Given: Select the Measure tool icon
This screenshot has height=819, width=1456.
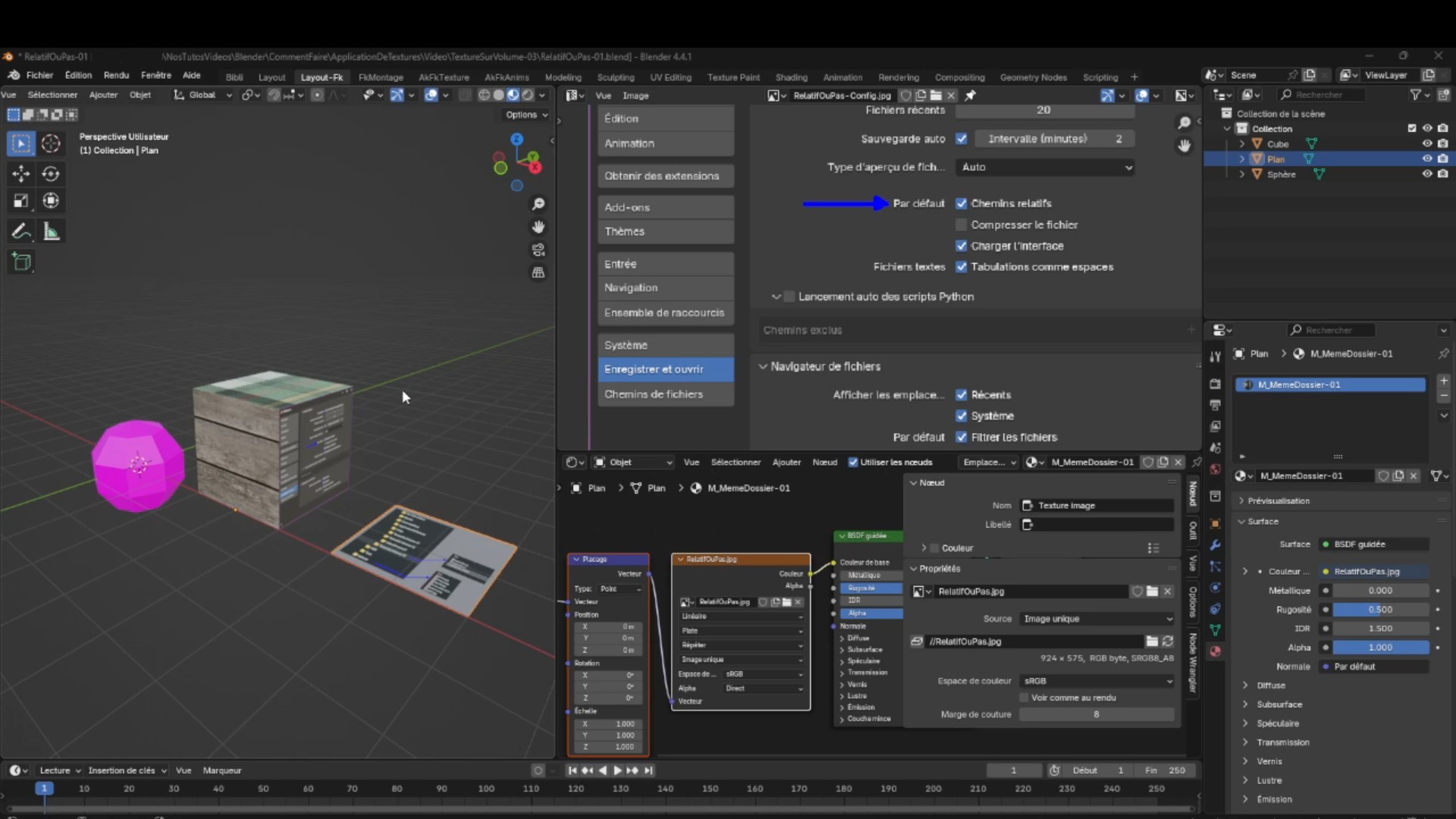Looking at the screenshot, I should (x=51, y=231).
